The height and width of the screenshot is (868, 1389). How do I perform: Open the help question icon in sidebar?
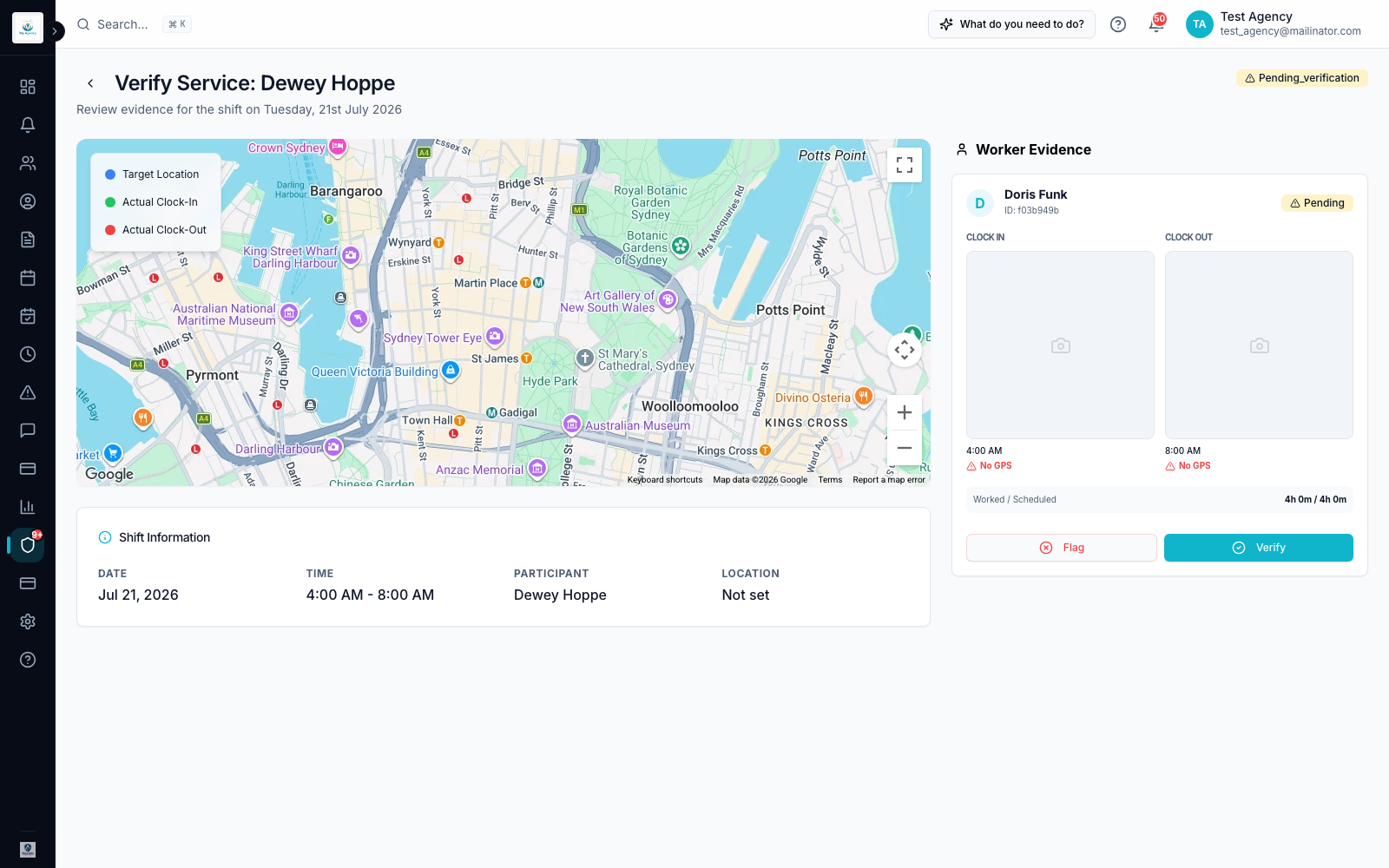tap(28, 660)
